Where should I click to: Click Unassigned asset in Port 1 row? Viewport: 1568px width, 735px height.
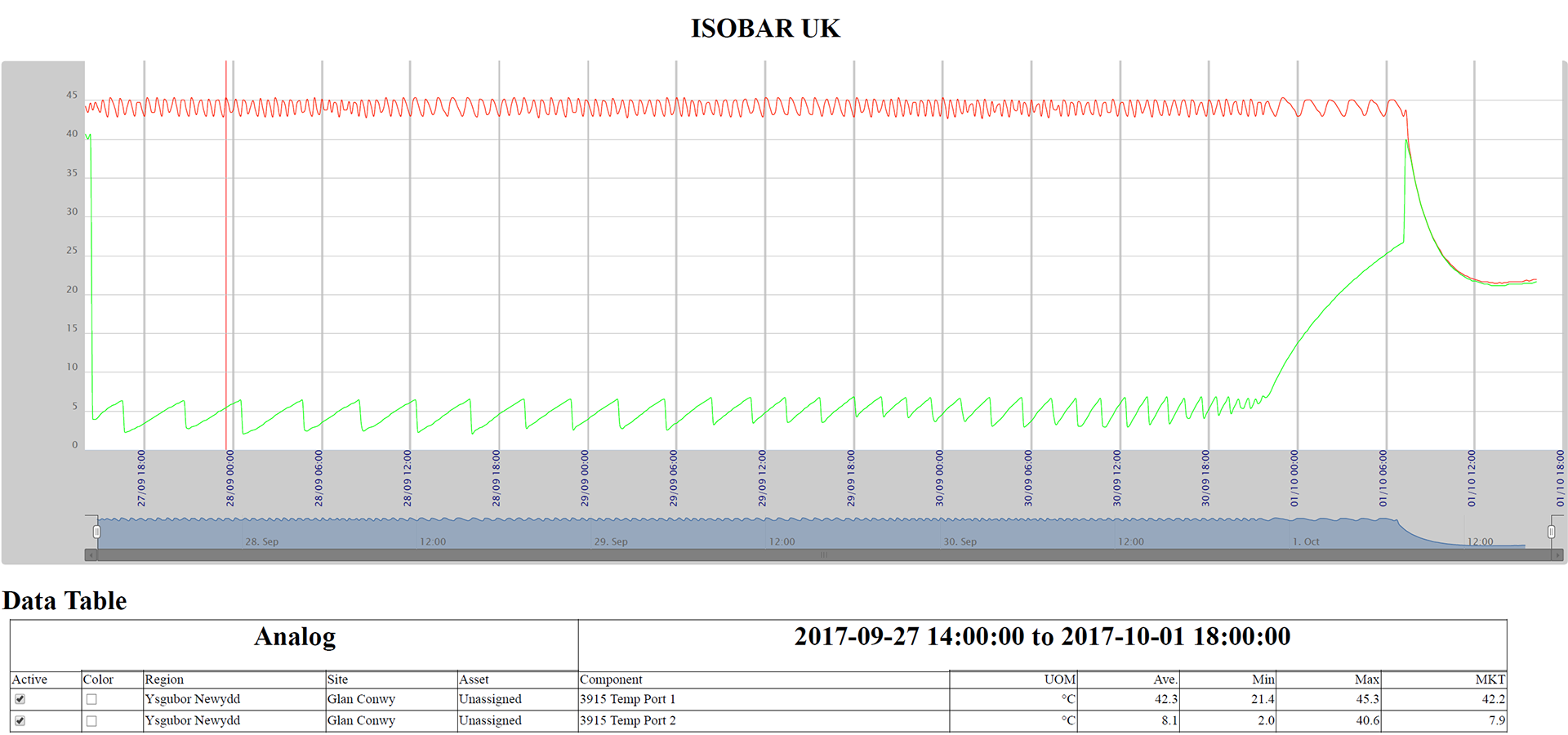tap(490, 699)
